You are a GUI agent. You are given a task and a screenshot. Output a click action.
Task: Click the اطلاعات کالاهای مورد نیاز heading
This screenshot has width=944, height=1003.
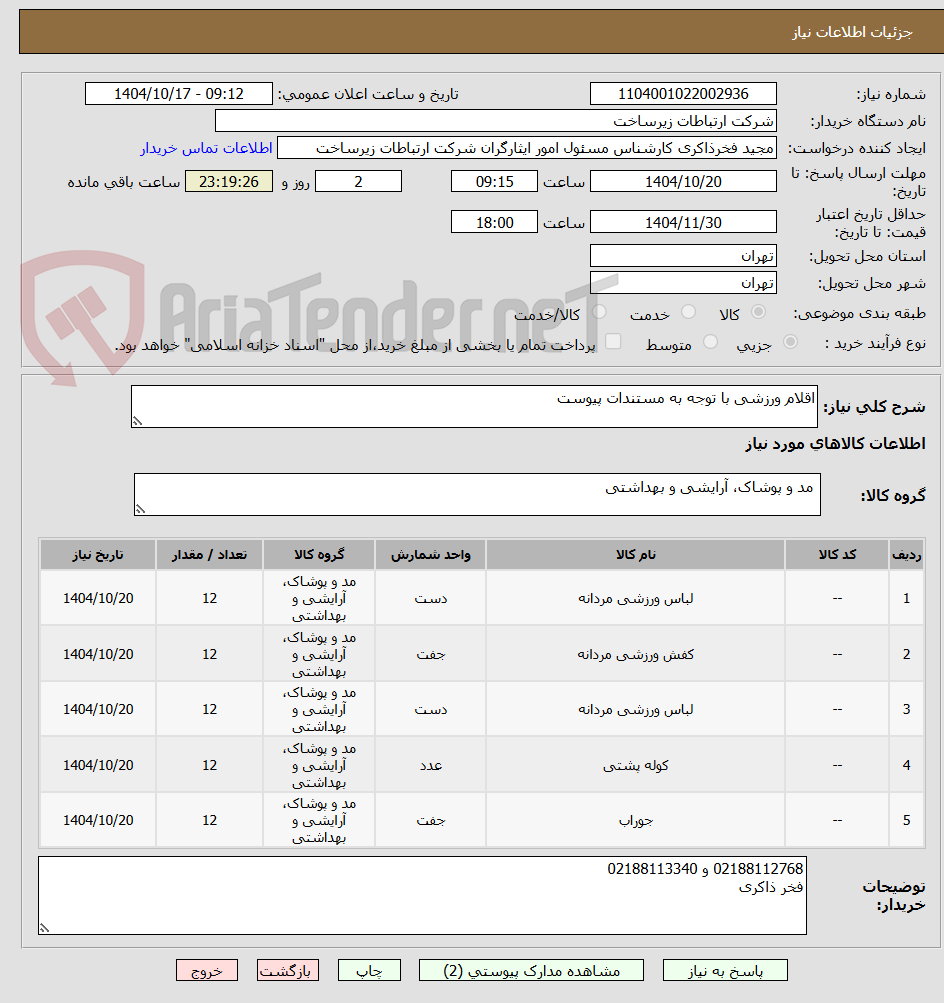(835, 443)
